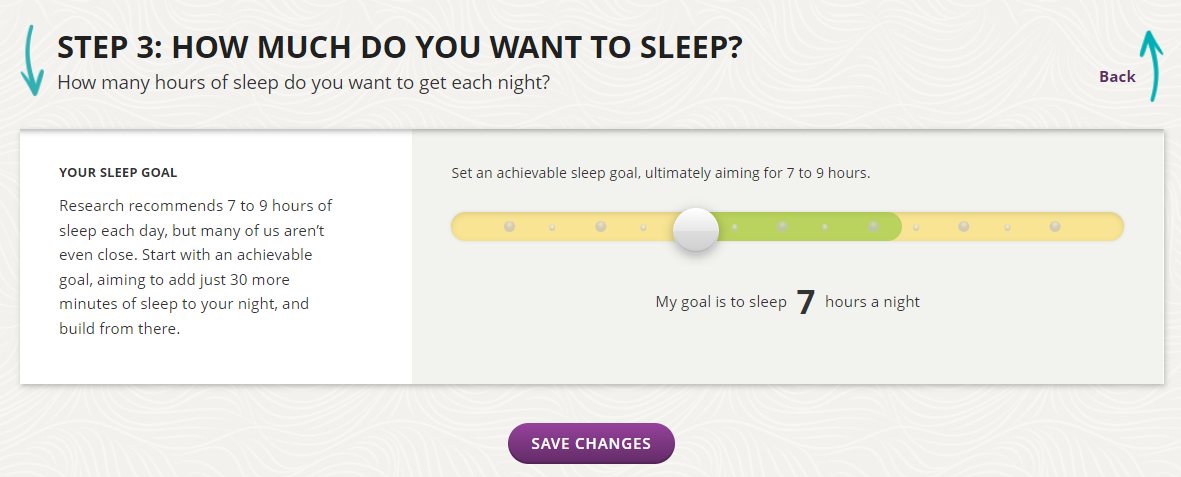Select the 9-hour dot ending green range
Viewport: 1181px width, 477px height.
pyautogui.click(x=873, y=226)
